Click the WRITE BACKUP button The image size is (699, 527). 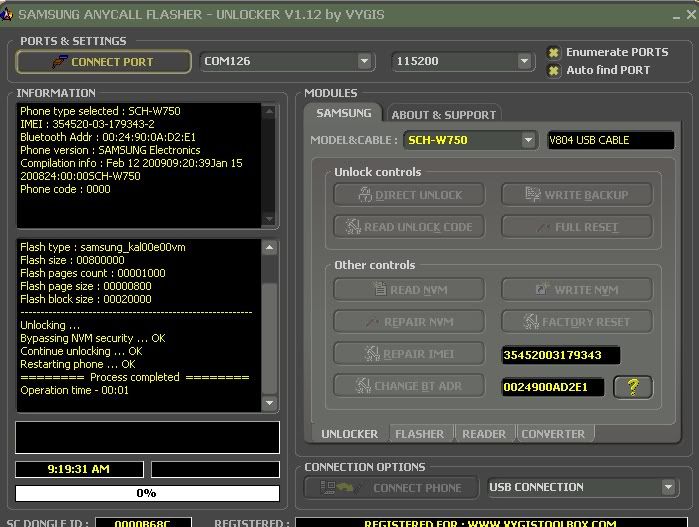point(577,195)
